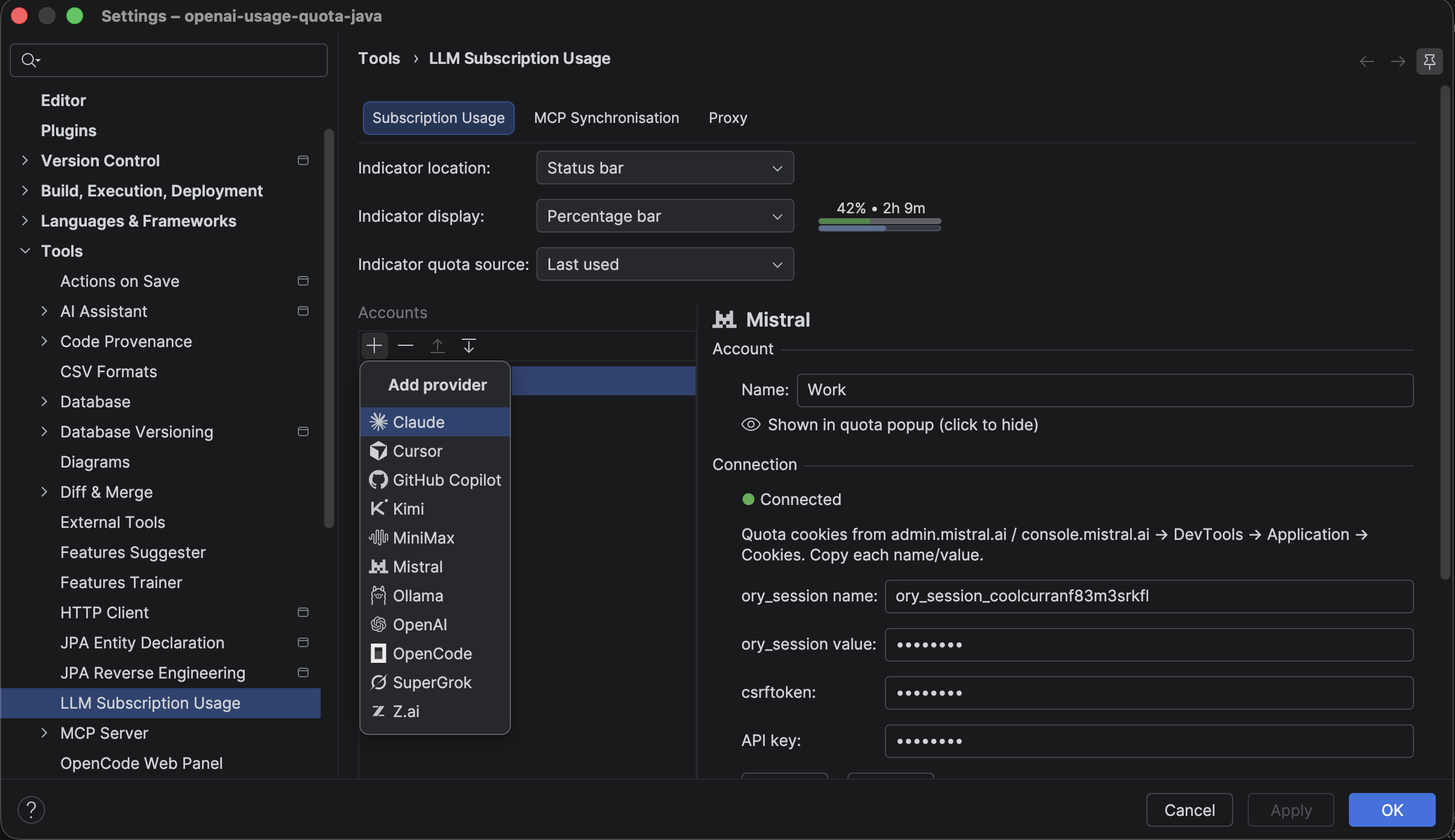Click the ory_session value password field
Image resolution: width=1455 pixels, height=840 pixels.
(x=1149, y=644)
